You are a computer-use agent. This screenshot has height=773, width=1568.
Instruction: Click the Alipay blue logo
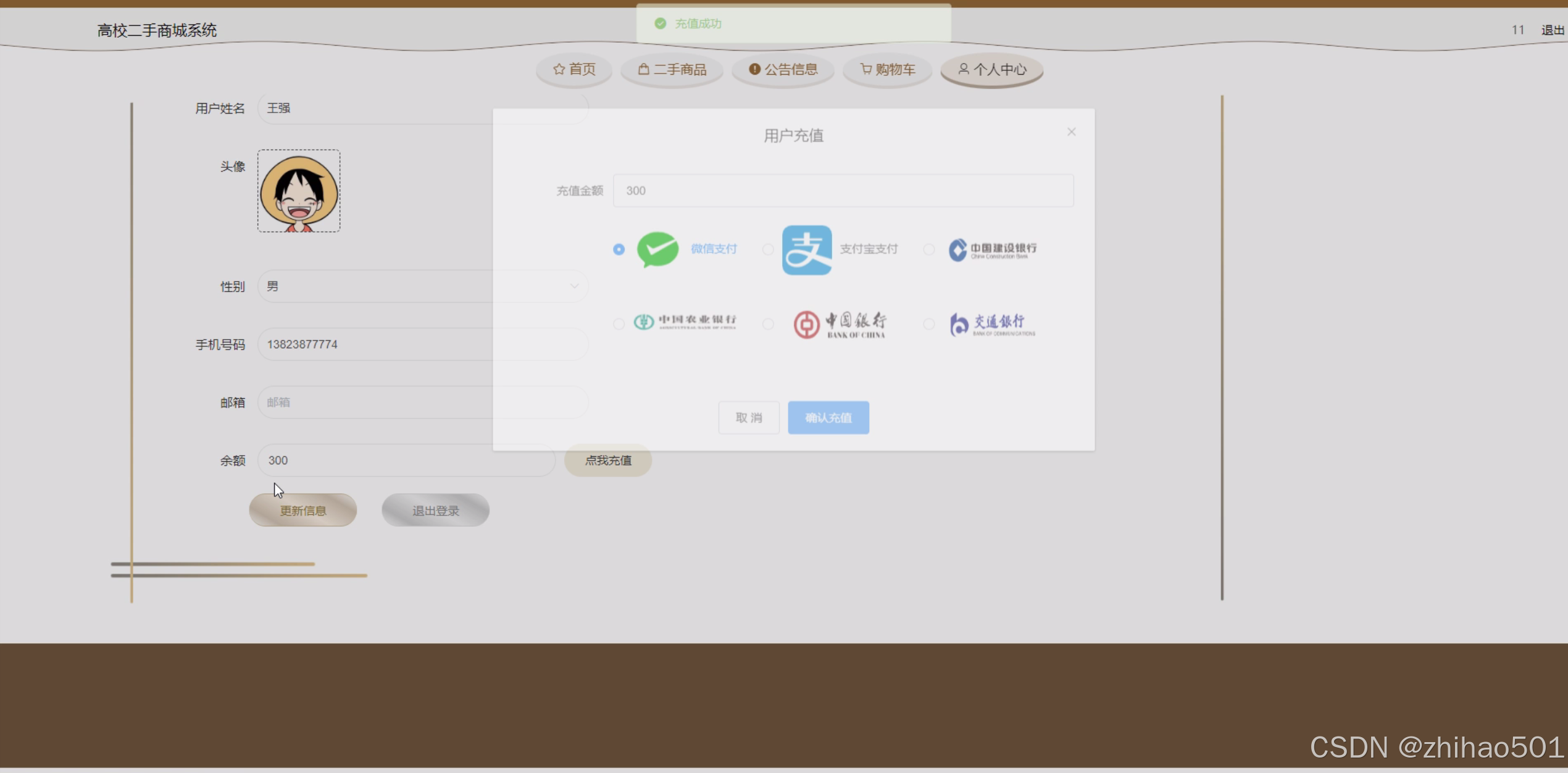pos(806,249)
